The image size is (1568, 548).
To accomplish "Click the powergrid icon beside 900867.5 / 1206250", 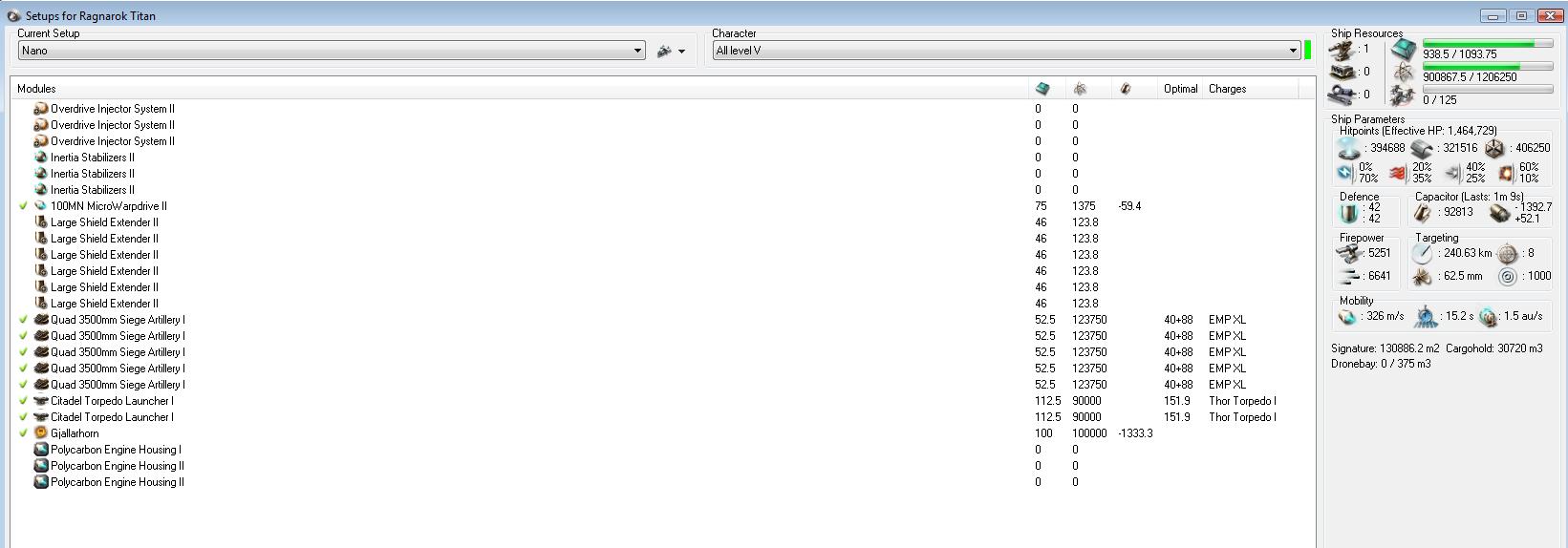I will click(x=1404, y=73).
